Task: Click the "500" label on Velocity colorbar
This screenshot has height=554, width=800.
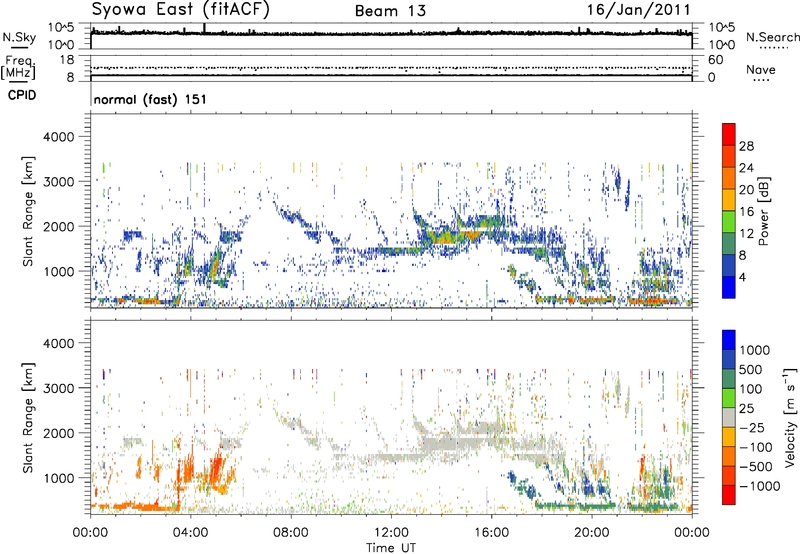Action: (751, 369)
